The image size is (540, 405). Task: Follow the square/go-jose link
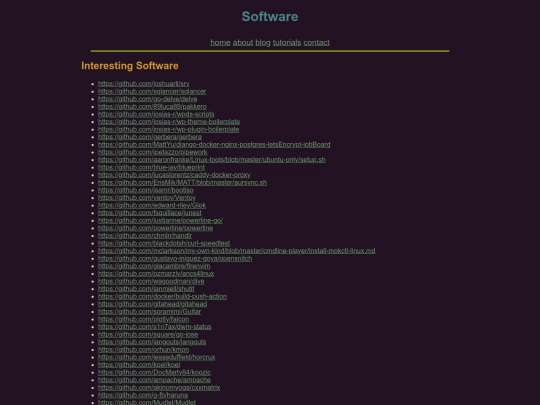coord(148,334)
